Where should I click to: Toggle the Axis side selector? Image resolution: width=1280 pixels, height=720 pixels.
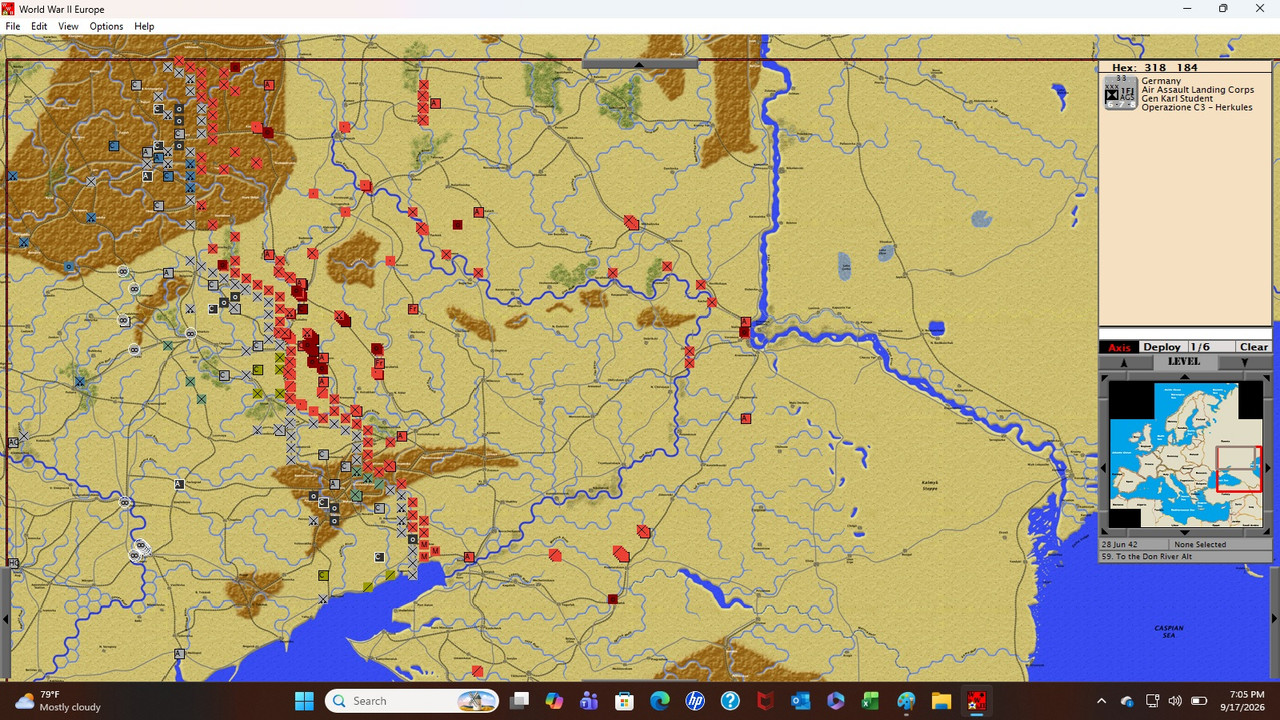(x=1119, y=347)
